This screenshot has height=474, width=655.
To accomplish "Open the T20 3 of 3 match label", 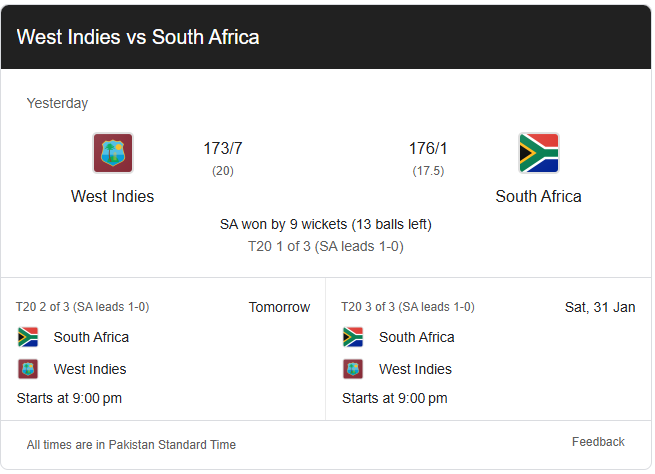I will click(x=408, y=307).
